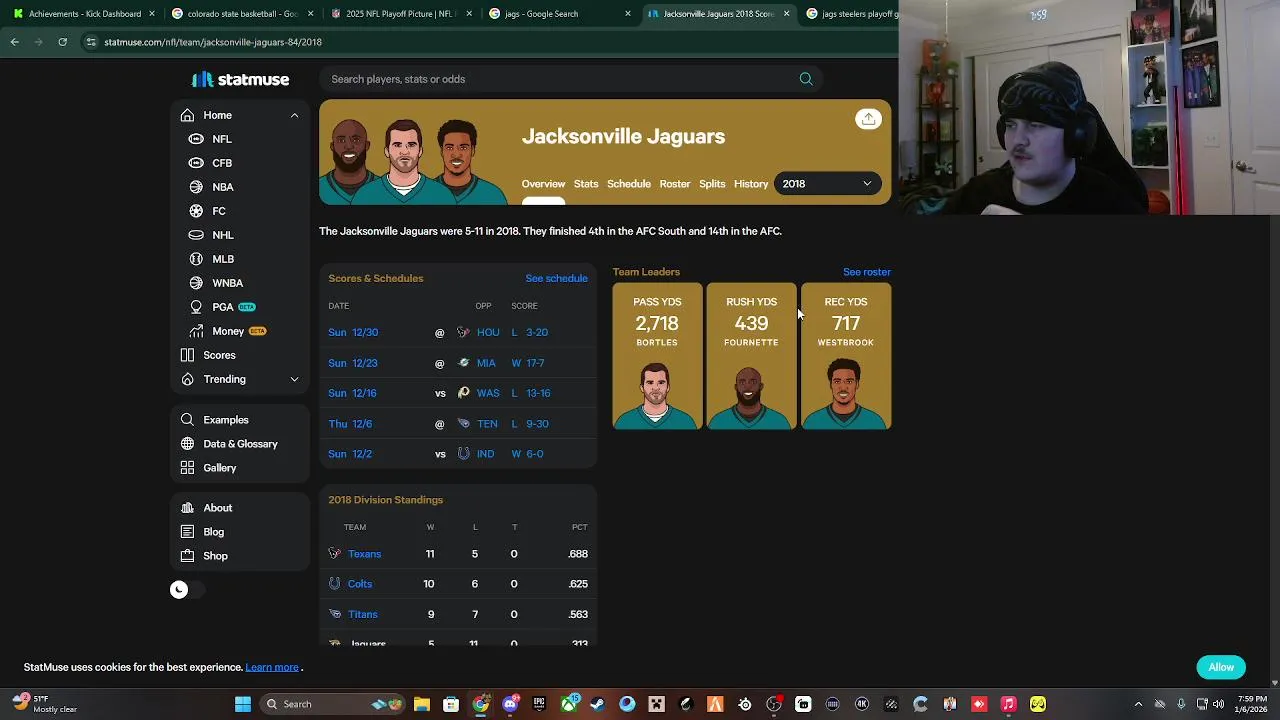Viewport: 1280px width, 720px height.
Task: Click the CFB icon in sidebar
Action: 196,163
